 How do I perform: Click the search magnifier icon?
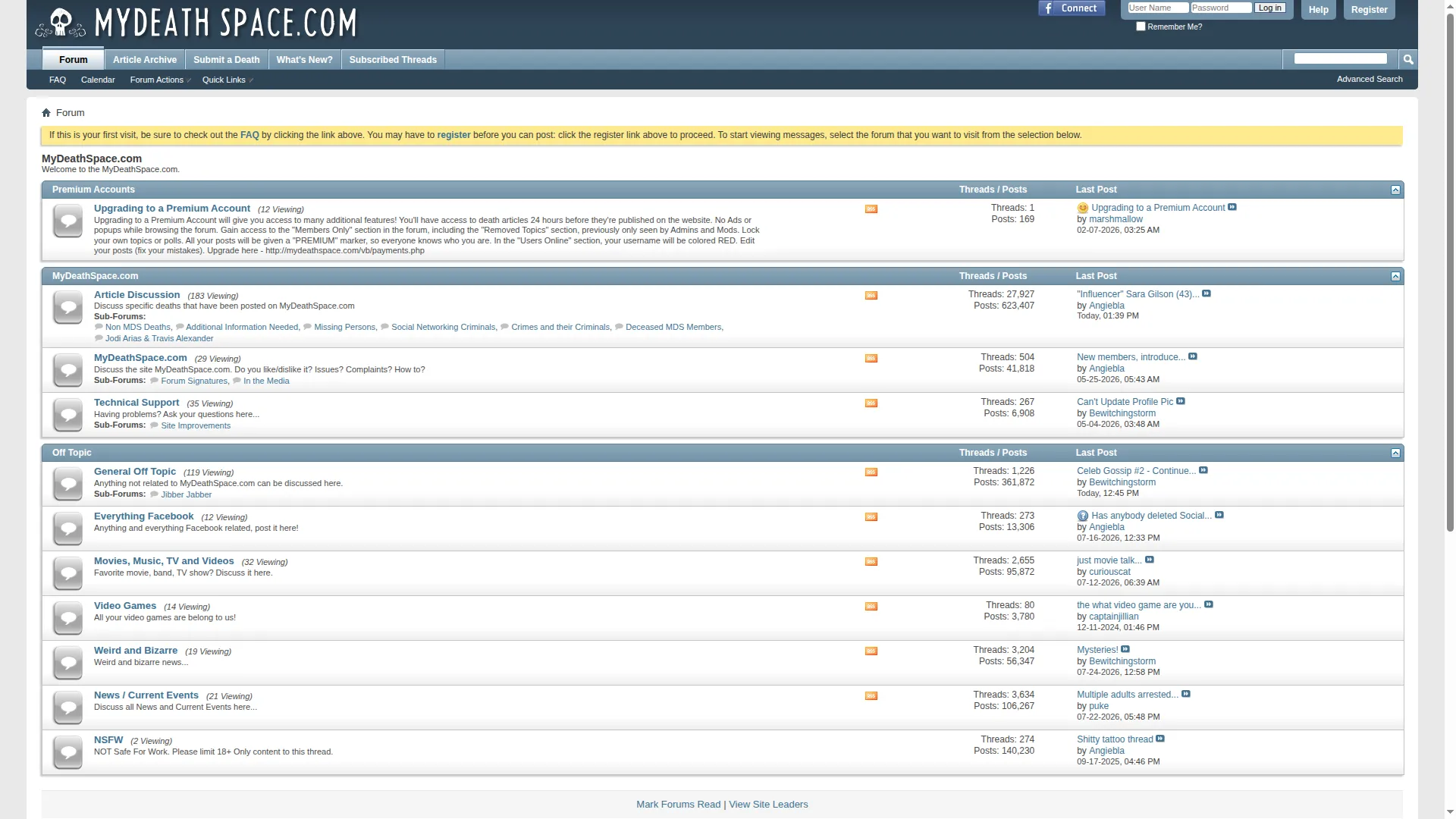point(1408,59)
